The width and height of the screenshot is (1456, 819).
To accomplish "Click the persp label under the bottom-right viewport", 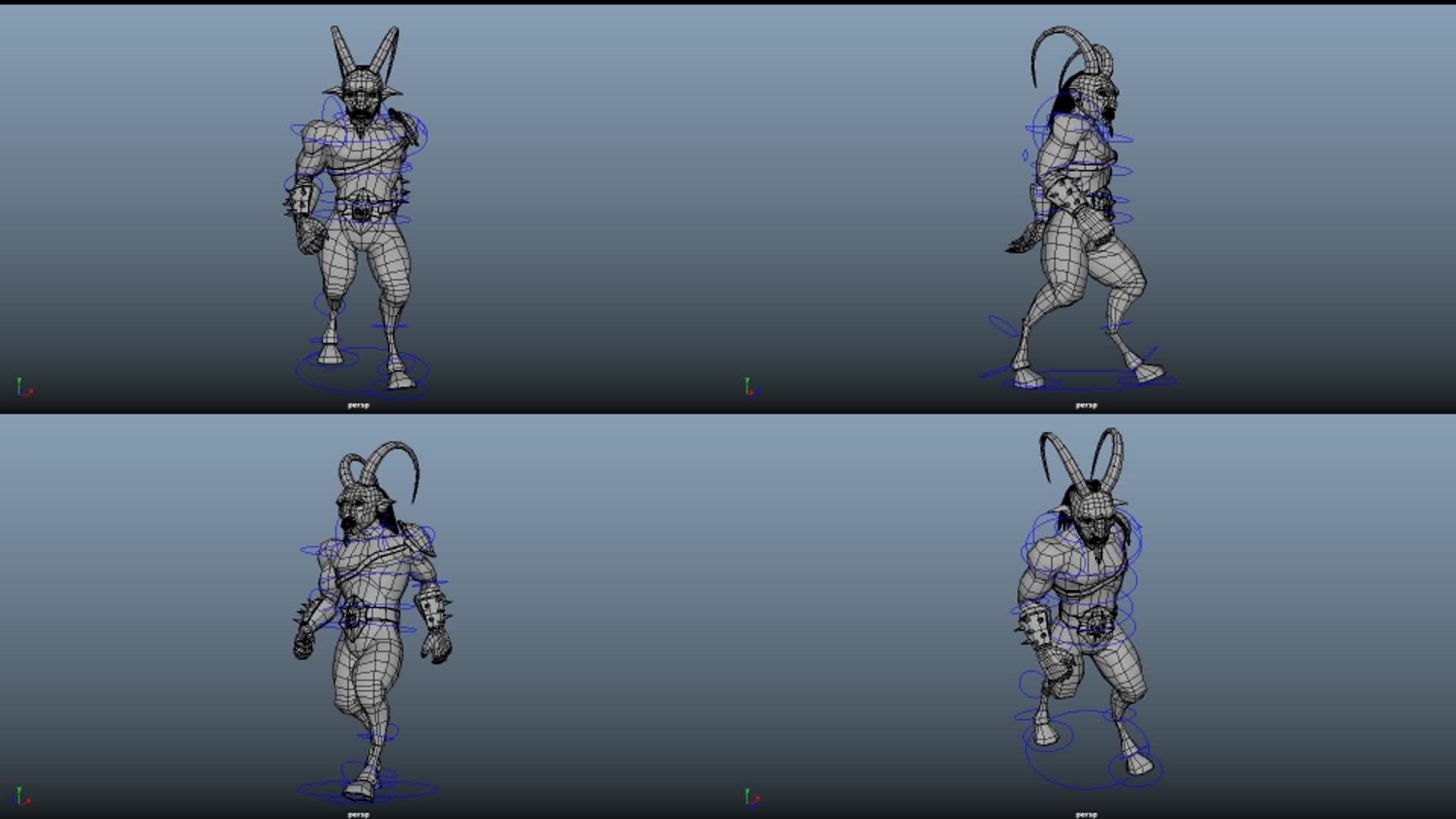I will coord(1087,813).
